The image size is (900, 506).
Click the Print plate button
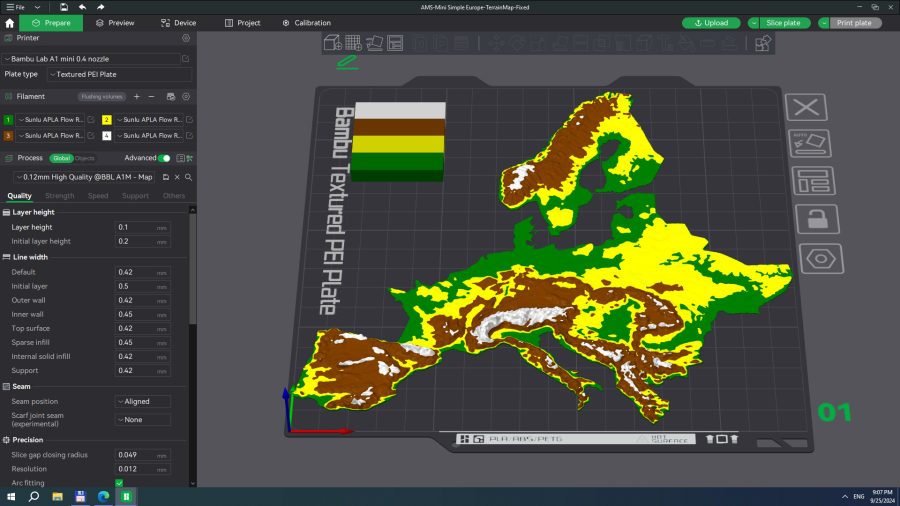854,23
